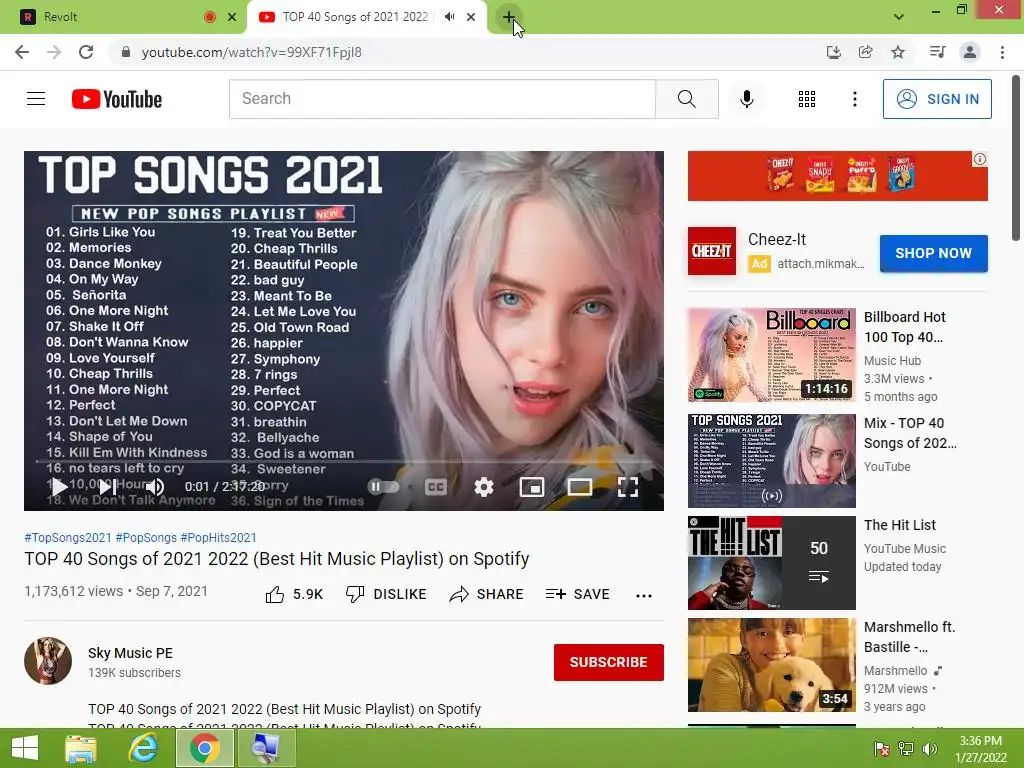
Task: Click the search magnifier button
Action: point(687,99)
